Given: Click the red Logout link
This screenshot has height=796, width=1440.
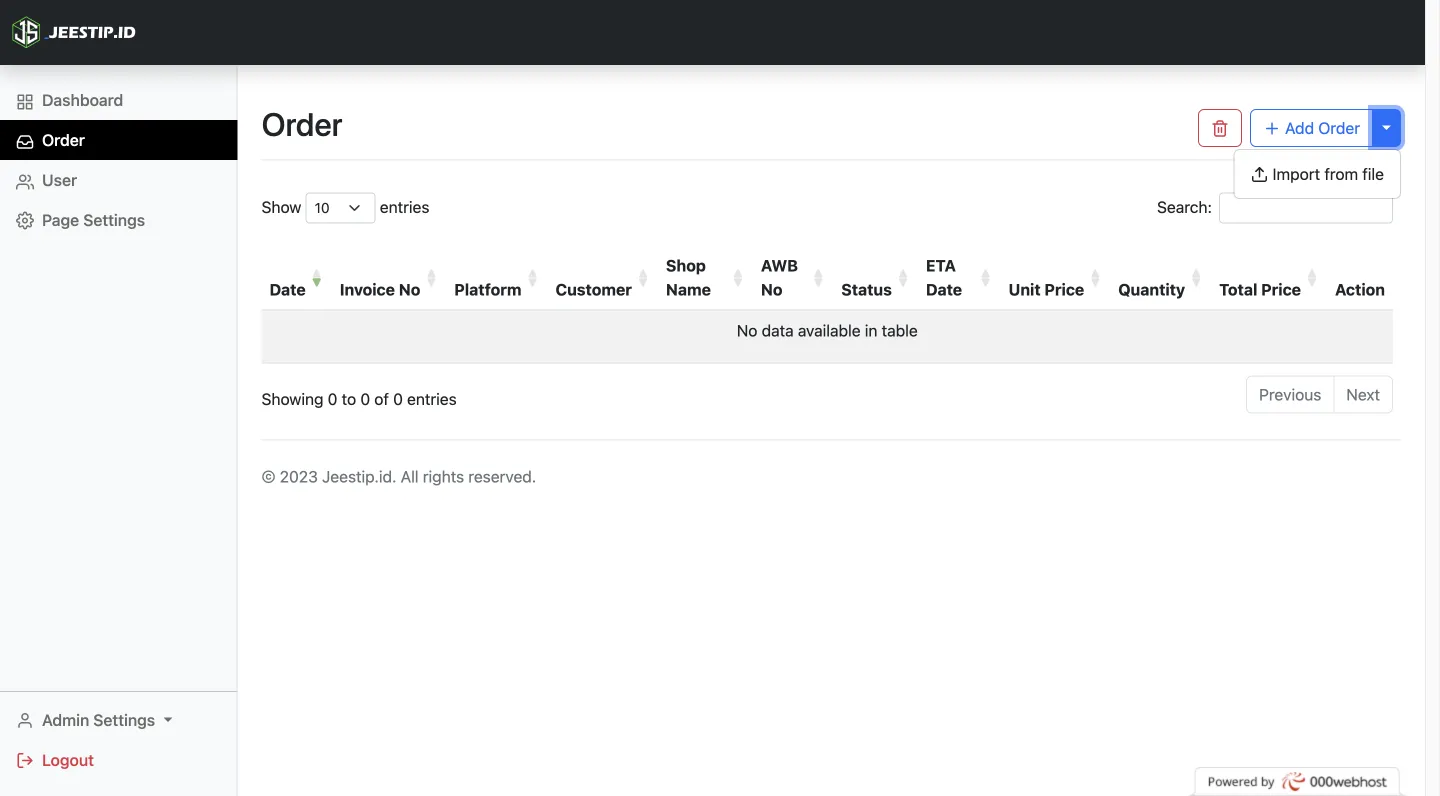Looking at the screenshot, I should point(56,760).
